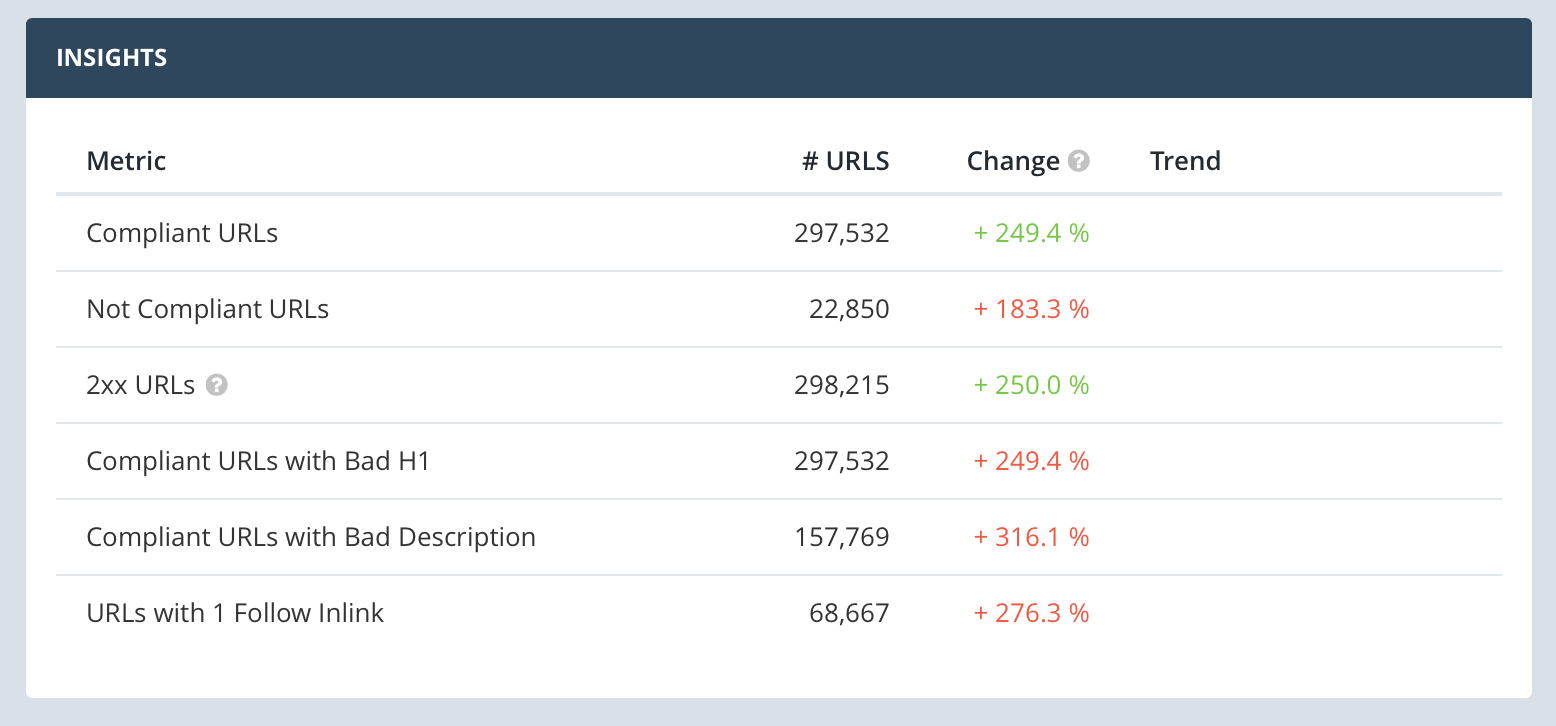Select the 2xx URLs metric label

[x=141, y=385]
